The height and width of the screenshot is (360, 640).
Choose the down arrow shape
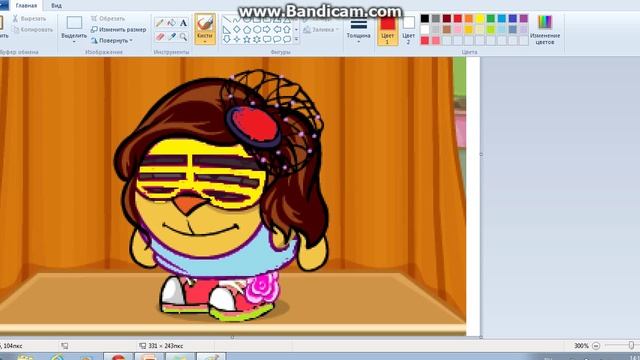(x=227, y=39)
